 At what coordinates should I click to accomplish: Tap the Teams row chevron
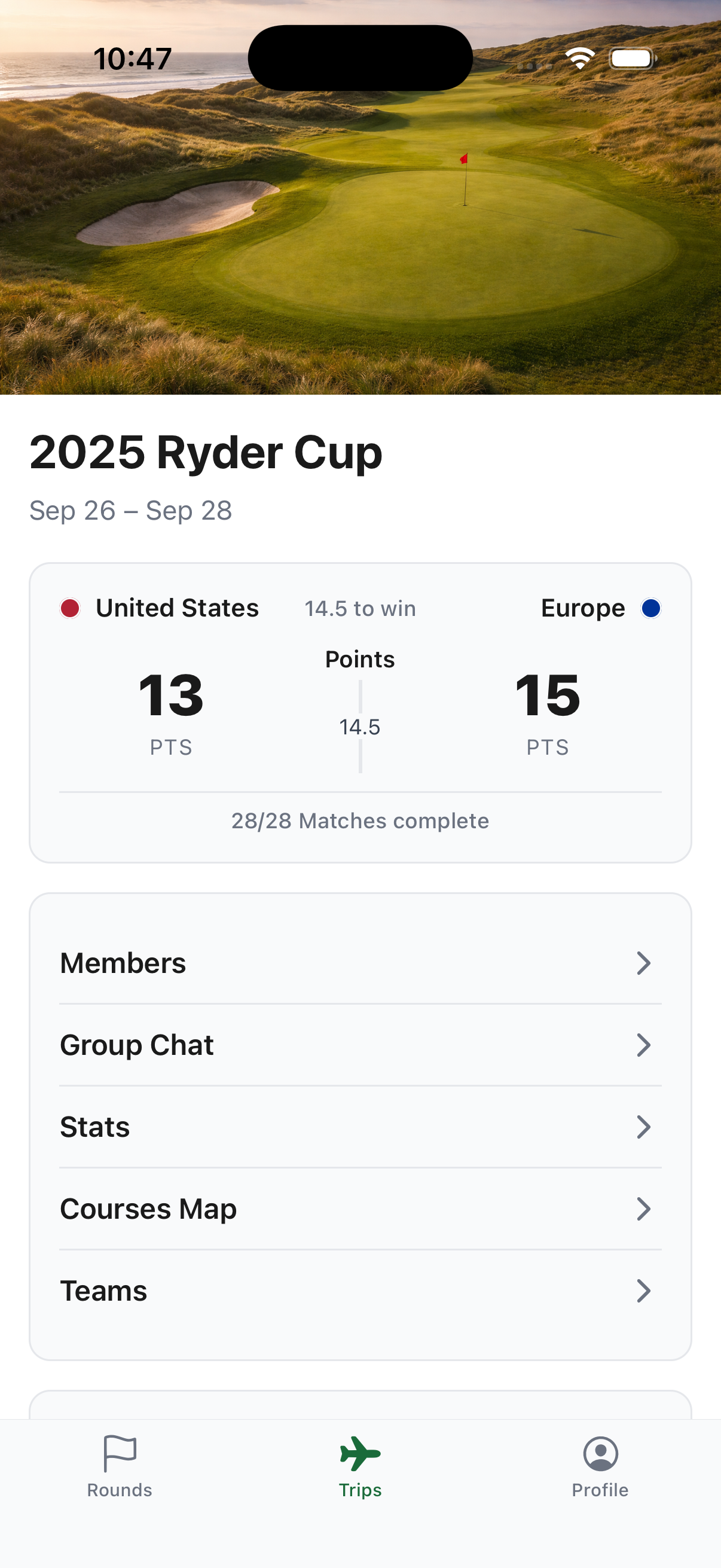point(643,1291)
